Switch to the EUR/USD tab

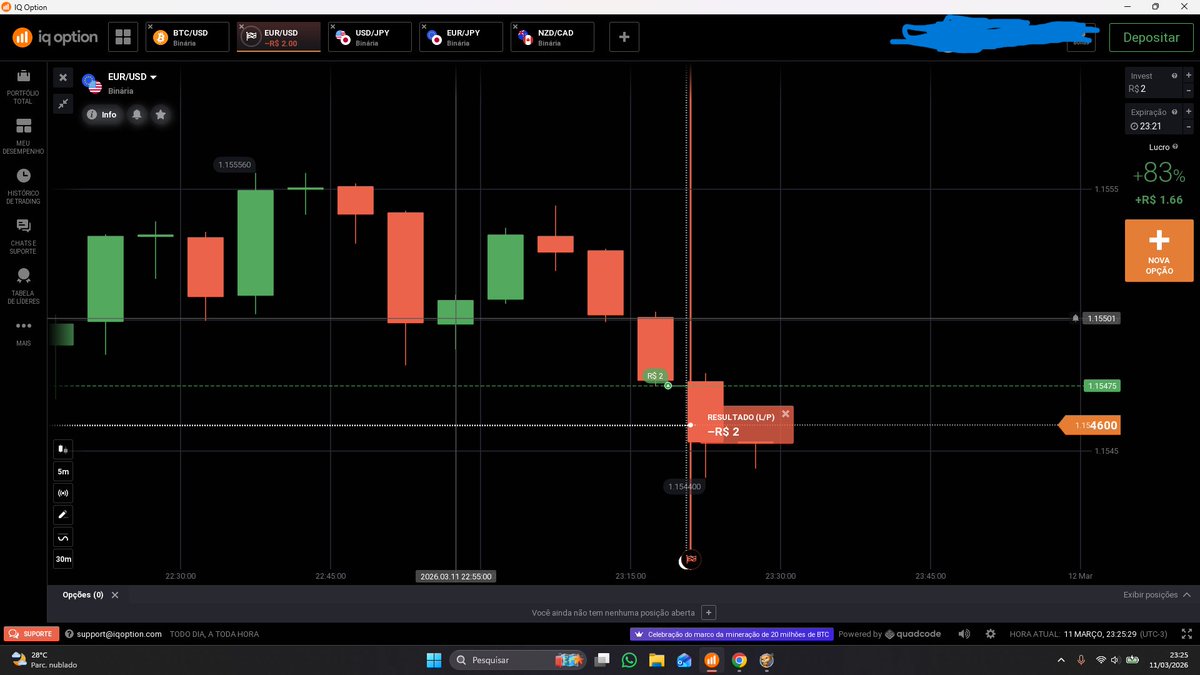279,37
